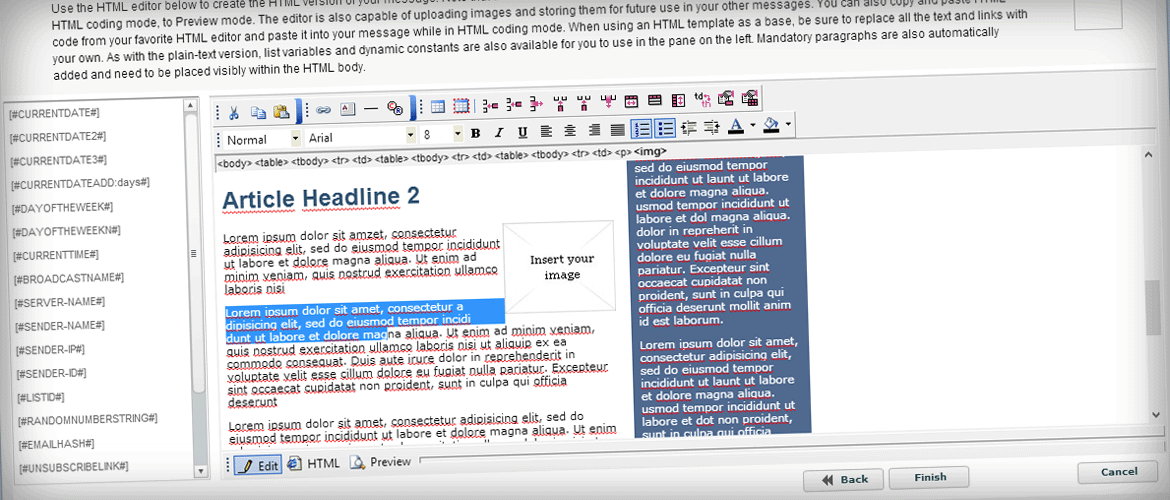The height and width of the screenshot is (500, 1170).
Task: Open the Arial font dropdown
Action: pyautogui.click(x=410, y=138)
